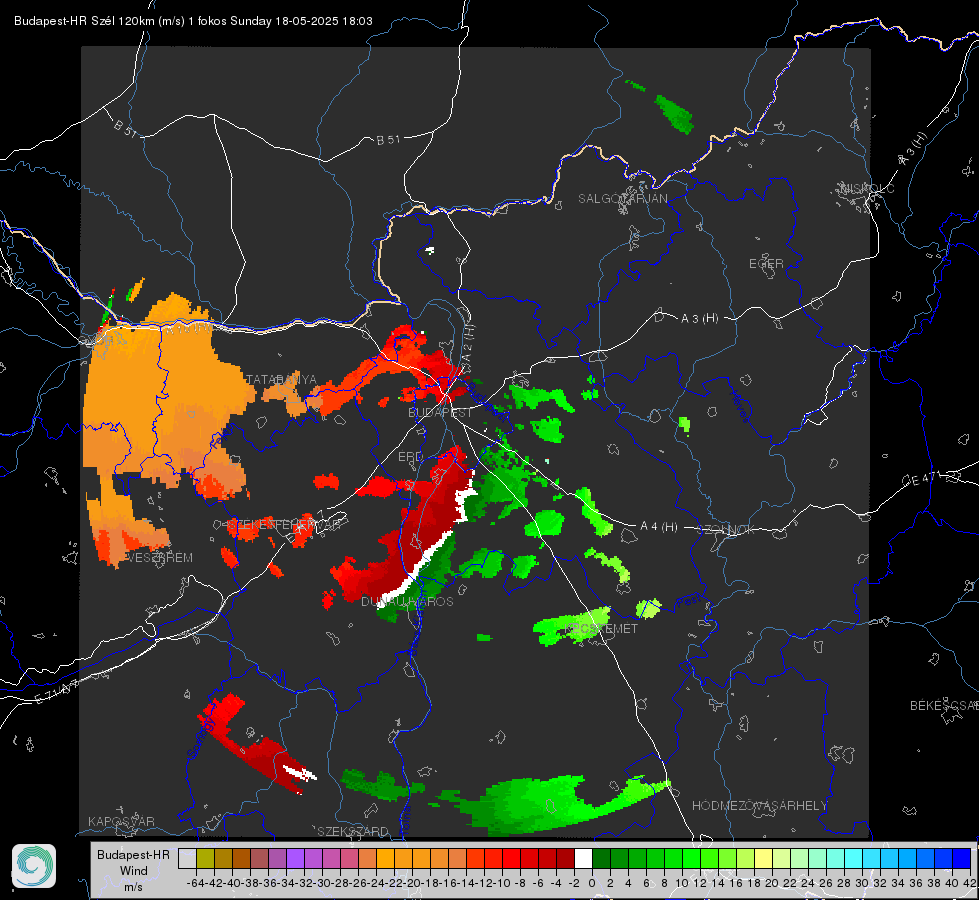Image resolution: width=979 pixels, height=900 pixels.
Task: Click the yellow swatch between 18 and 20
Action: click(764, 858)
